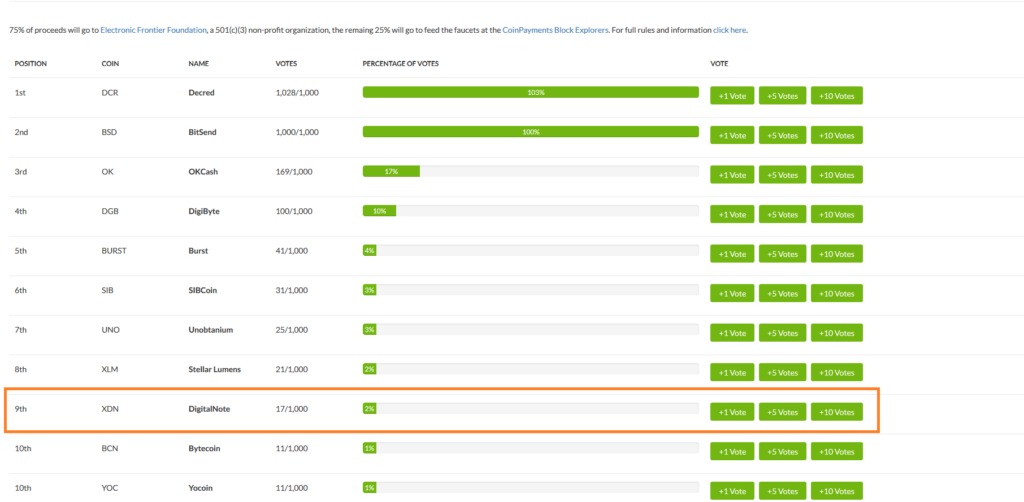This screenshot has width=1024, height=502.
Task: Cast +1 Vote for OKCash
Action: pyautogui.click(x=732, y=174)
